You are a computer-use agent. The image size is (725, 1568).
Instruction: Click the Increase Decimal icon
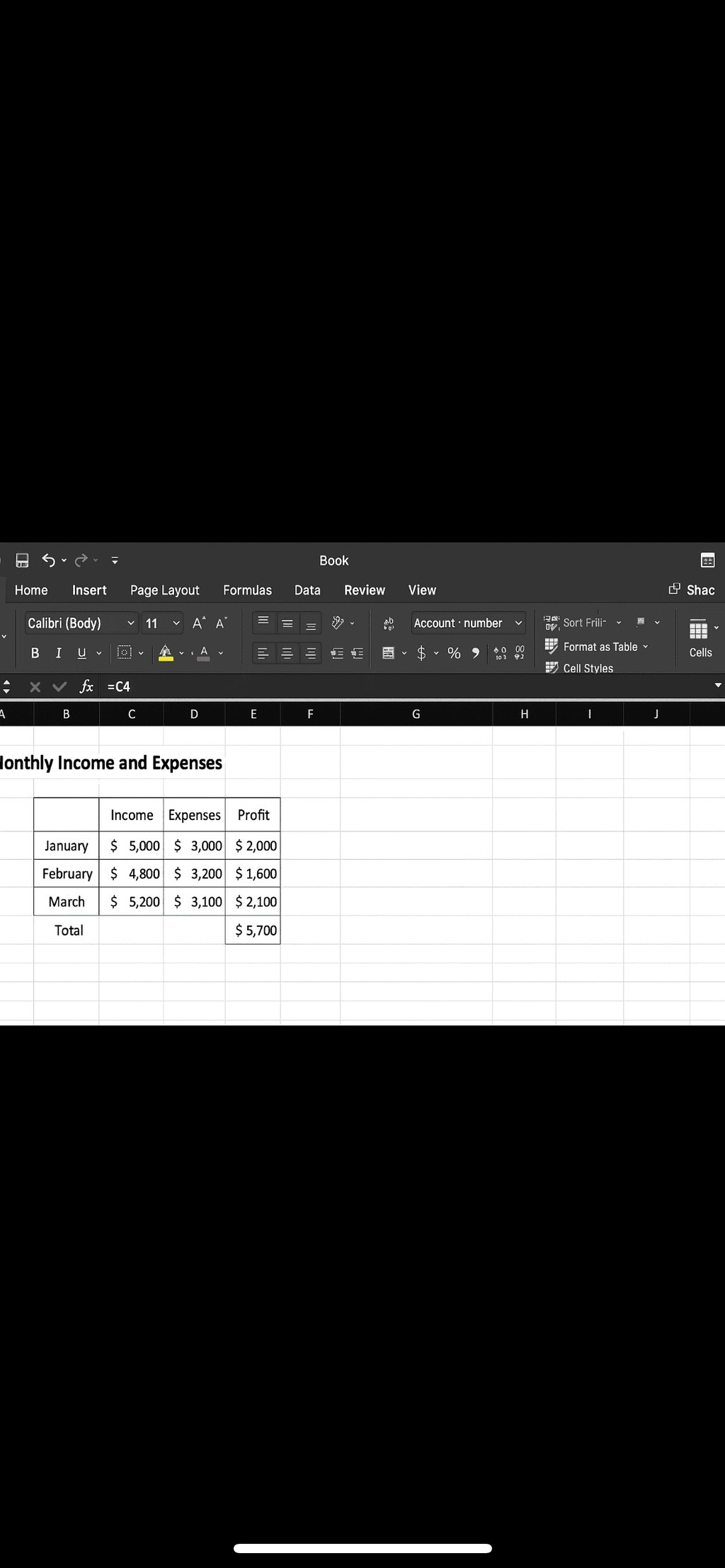point(500,652)
